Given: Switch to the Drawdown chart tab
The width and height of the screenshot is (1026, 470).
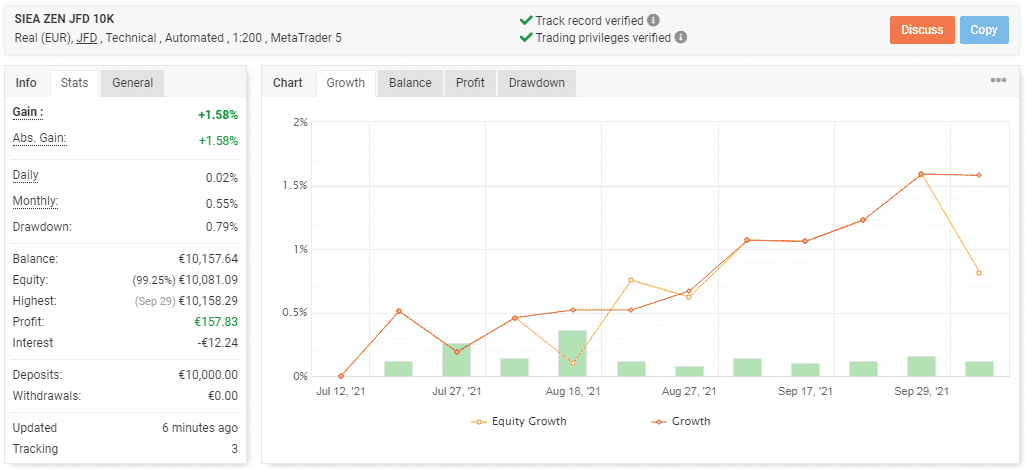Looking at the screenshot, I should pos(537,83).
